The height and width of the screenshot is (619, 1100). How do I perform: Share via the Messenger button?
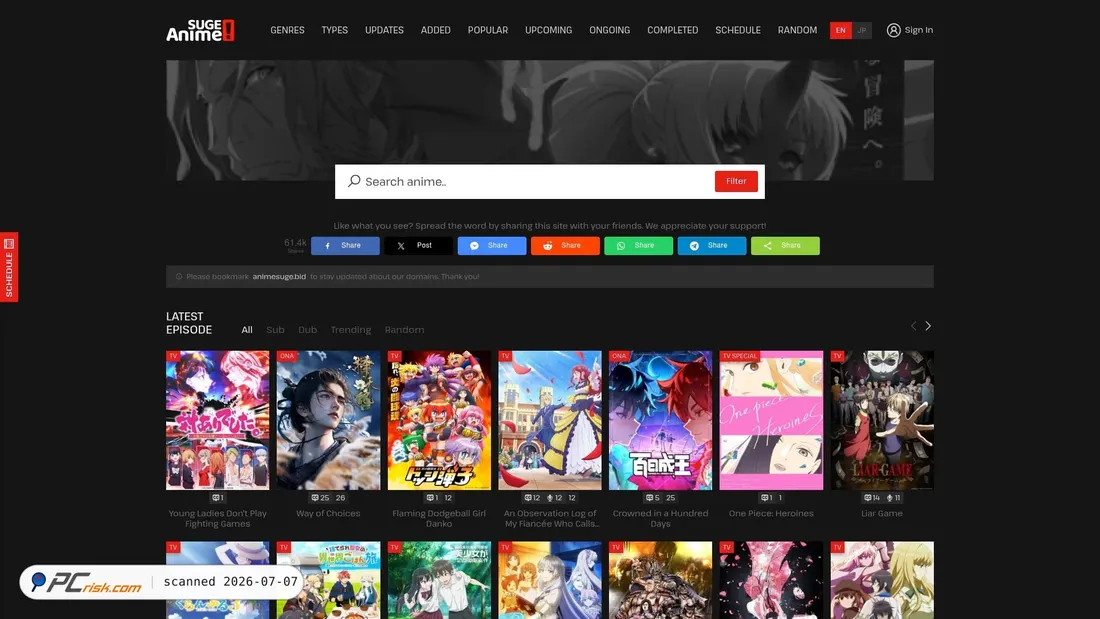pyautogui.click(x=492, y=246)
